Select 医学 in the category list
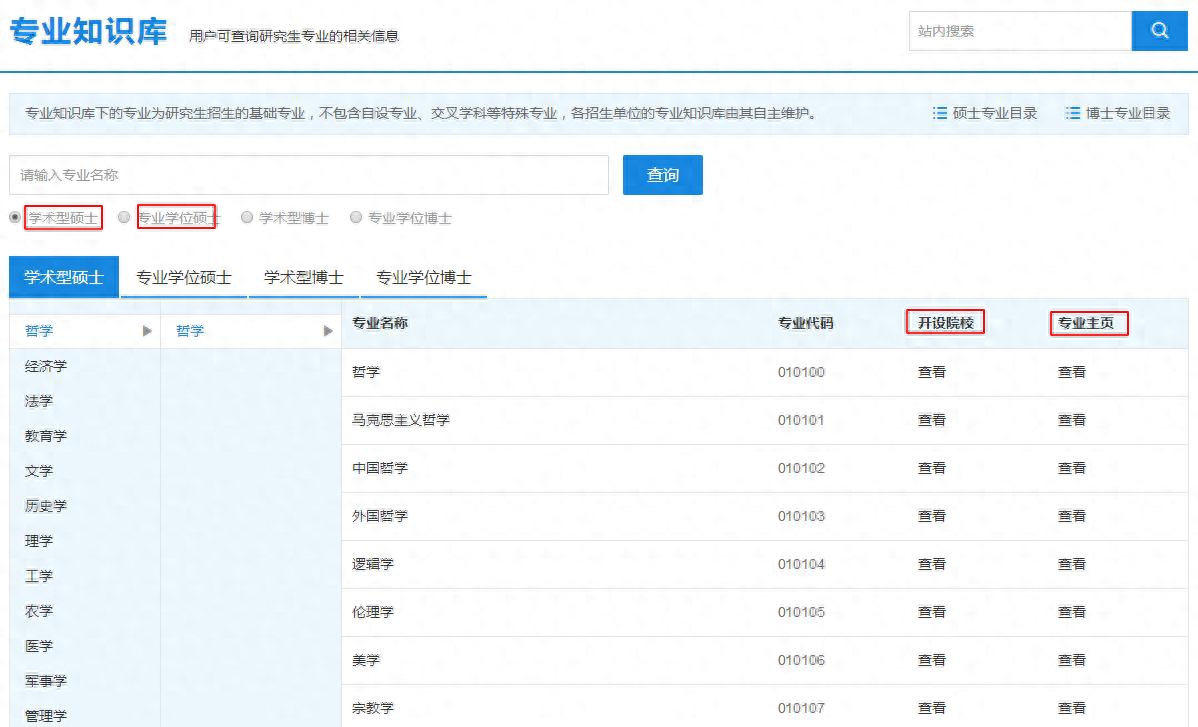The image size is (1198, 727). click(39, 646)
